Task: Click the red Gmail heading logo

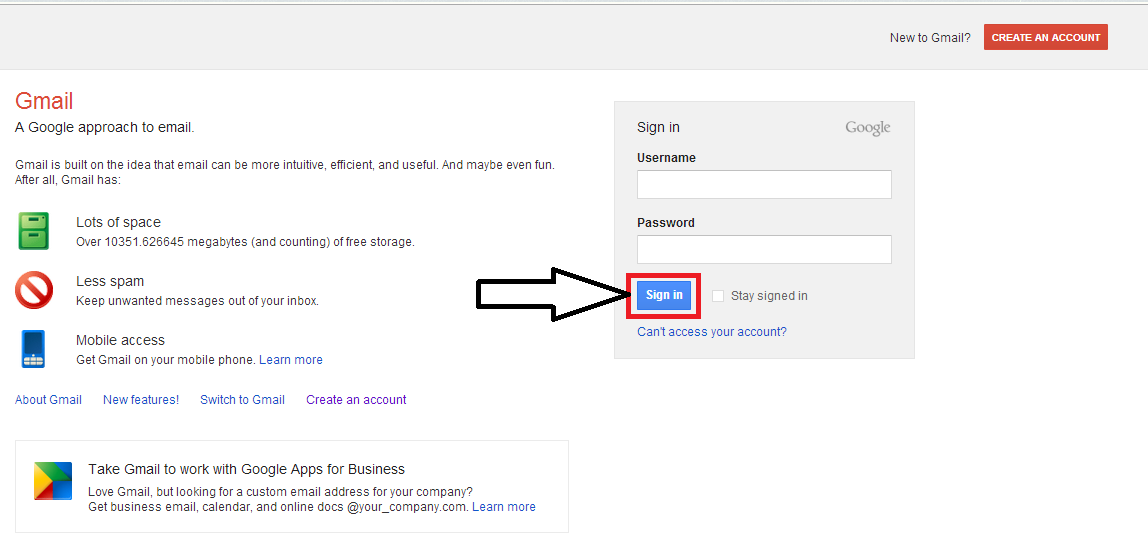Action: click(44, 101)
